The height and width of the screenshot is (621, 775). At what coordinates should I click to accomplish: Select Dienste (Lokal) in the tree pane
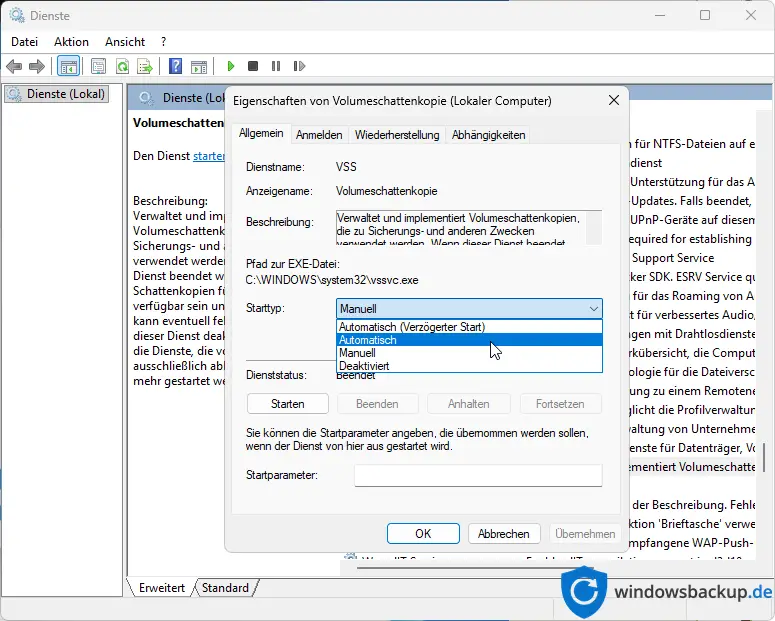[57, 94]
